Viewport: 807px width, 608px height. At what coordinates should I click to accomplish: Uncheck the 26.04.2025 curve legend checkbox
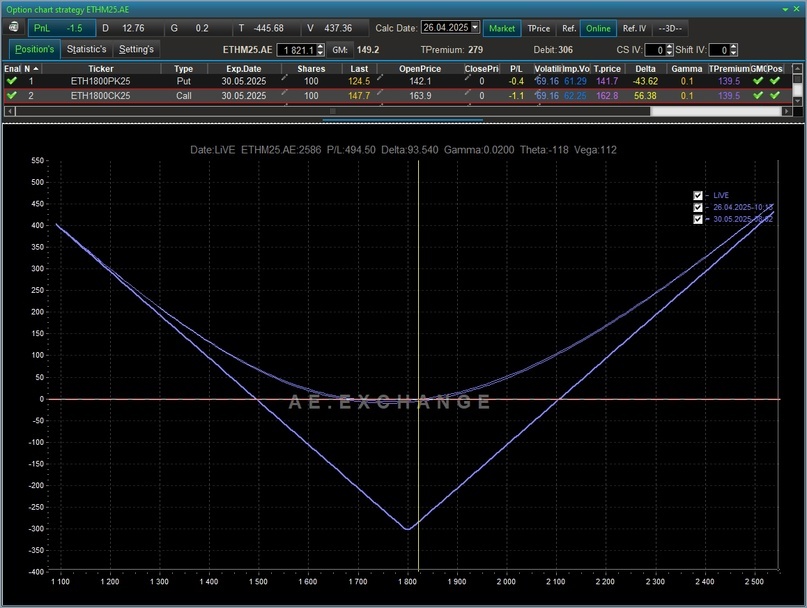click(x=698, y=207)
